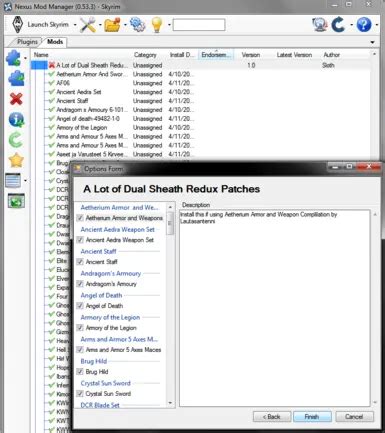The image size is (385, 433).
Task: Switch to the Plugins tab
Action: point(27,42)
